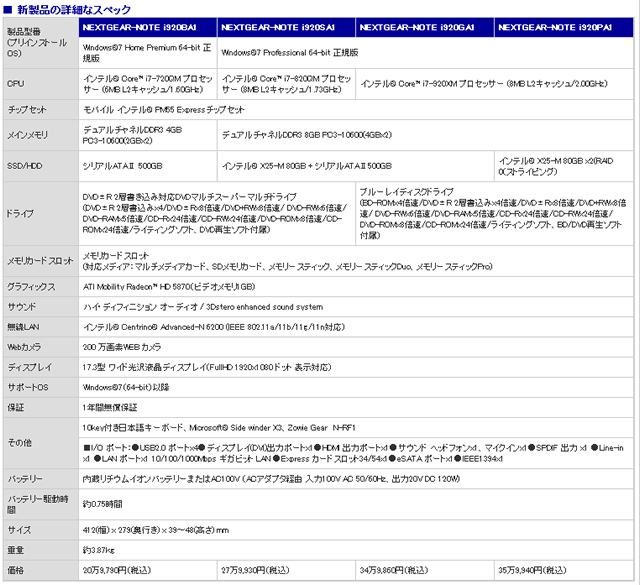Screen dimensions: 640x585
Task: Click the DDR3 8GB memory cell
Action: pyautogui.click(x=425, y=135)
